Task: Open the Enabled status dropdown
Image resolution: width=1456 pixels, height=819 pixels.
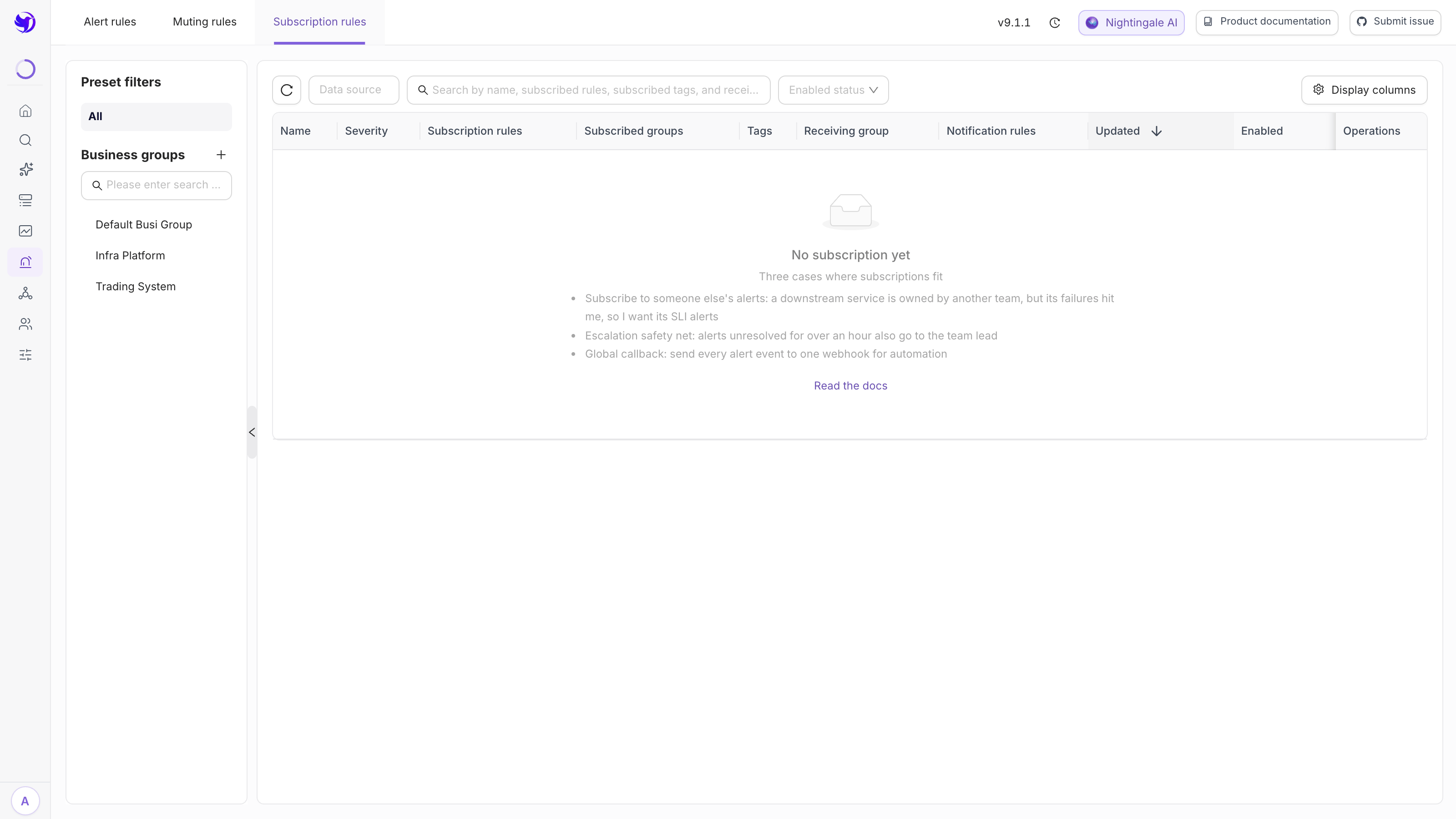Action: click(x=833, y=90)
